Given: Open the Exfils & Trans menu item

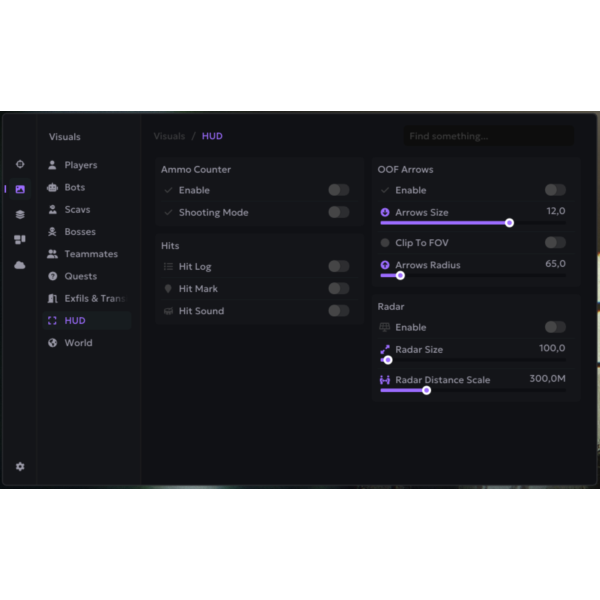Looking at the screenshot, I should point(87,298).
